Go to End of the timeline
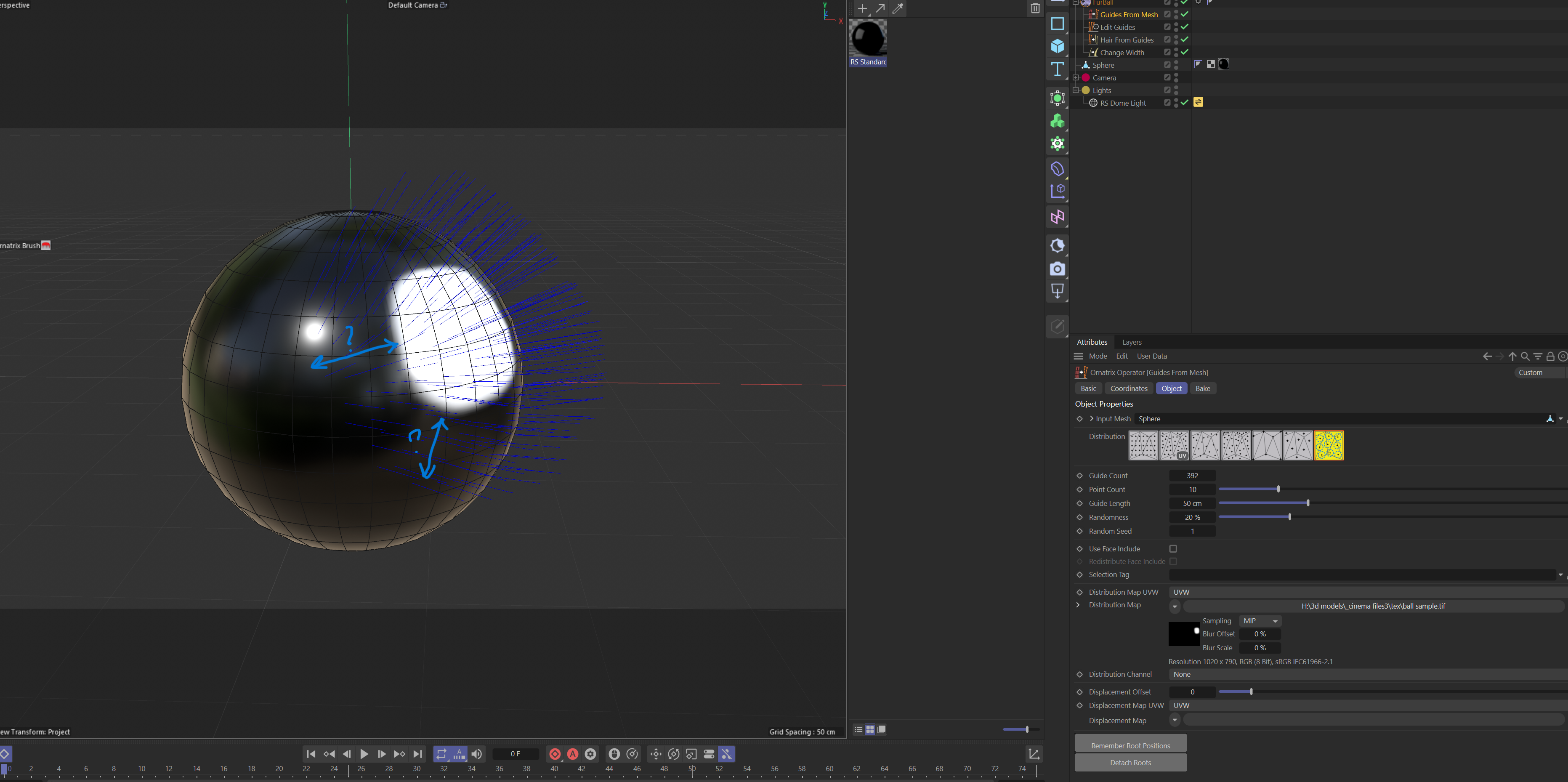 (417, 754)
